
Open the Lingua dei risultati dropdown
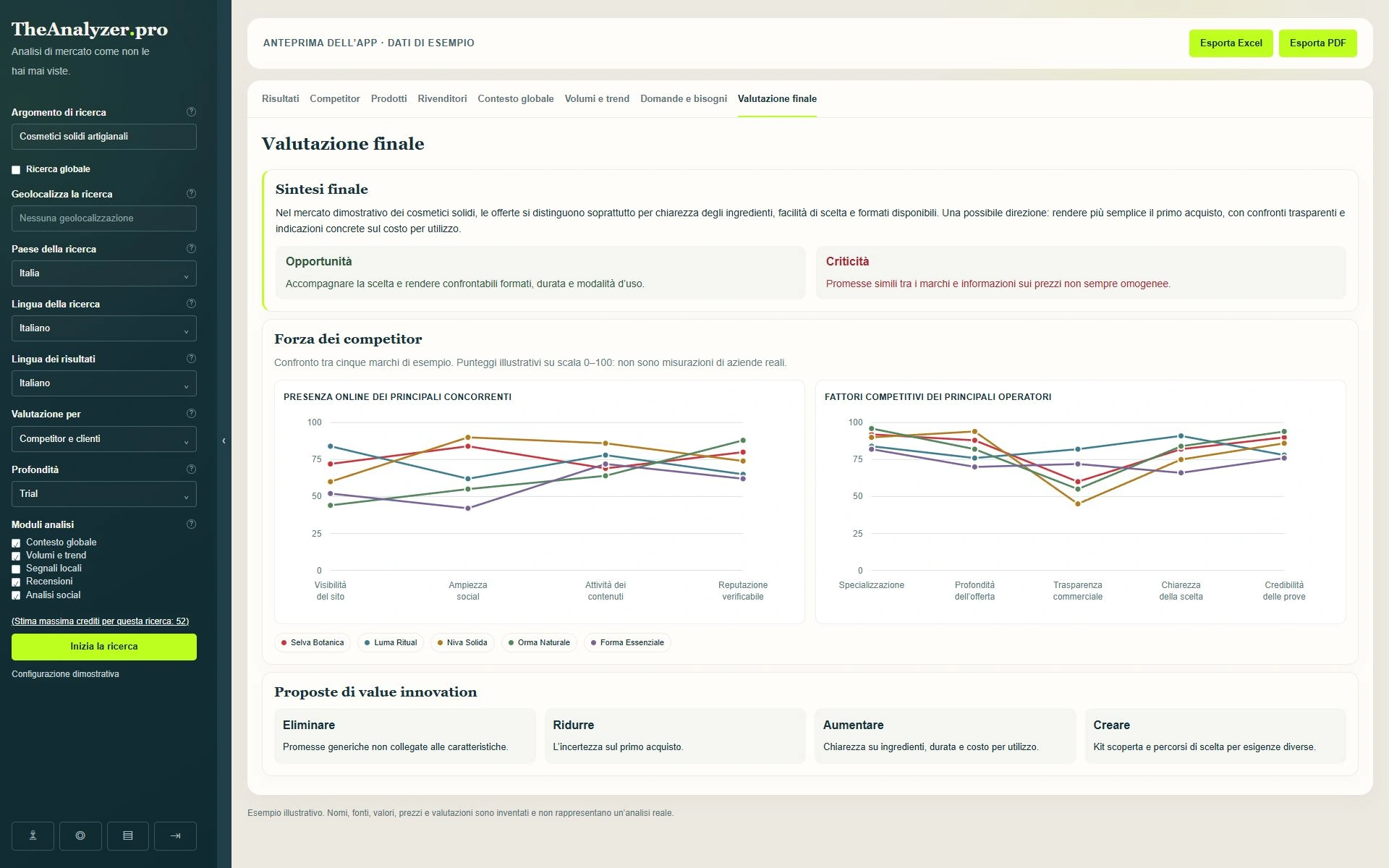pos(104,383)
